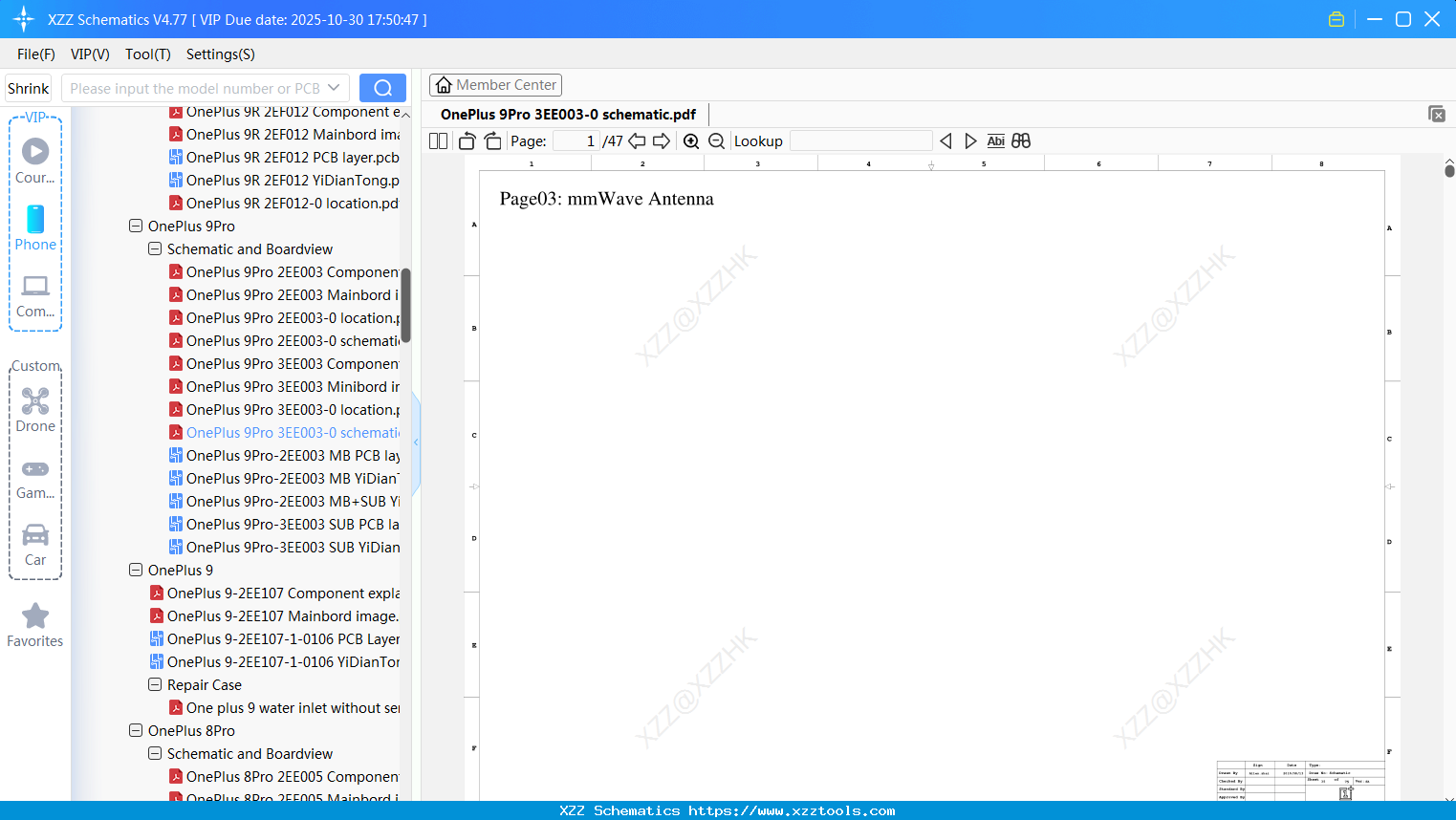Zoom in on the schematic
This screenshot has height=820, width=1456.
click(x=691, y=140)
